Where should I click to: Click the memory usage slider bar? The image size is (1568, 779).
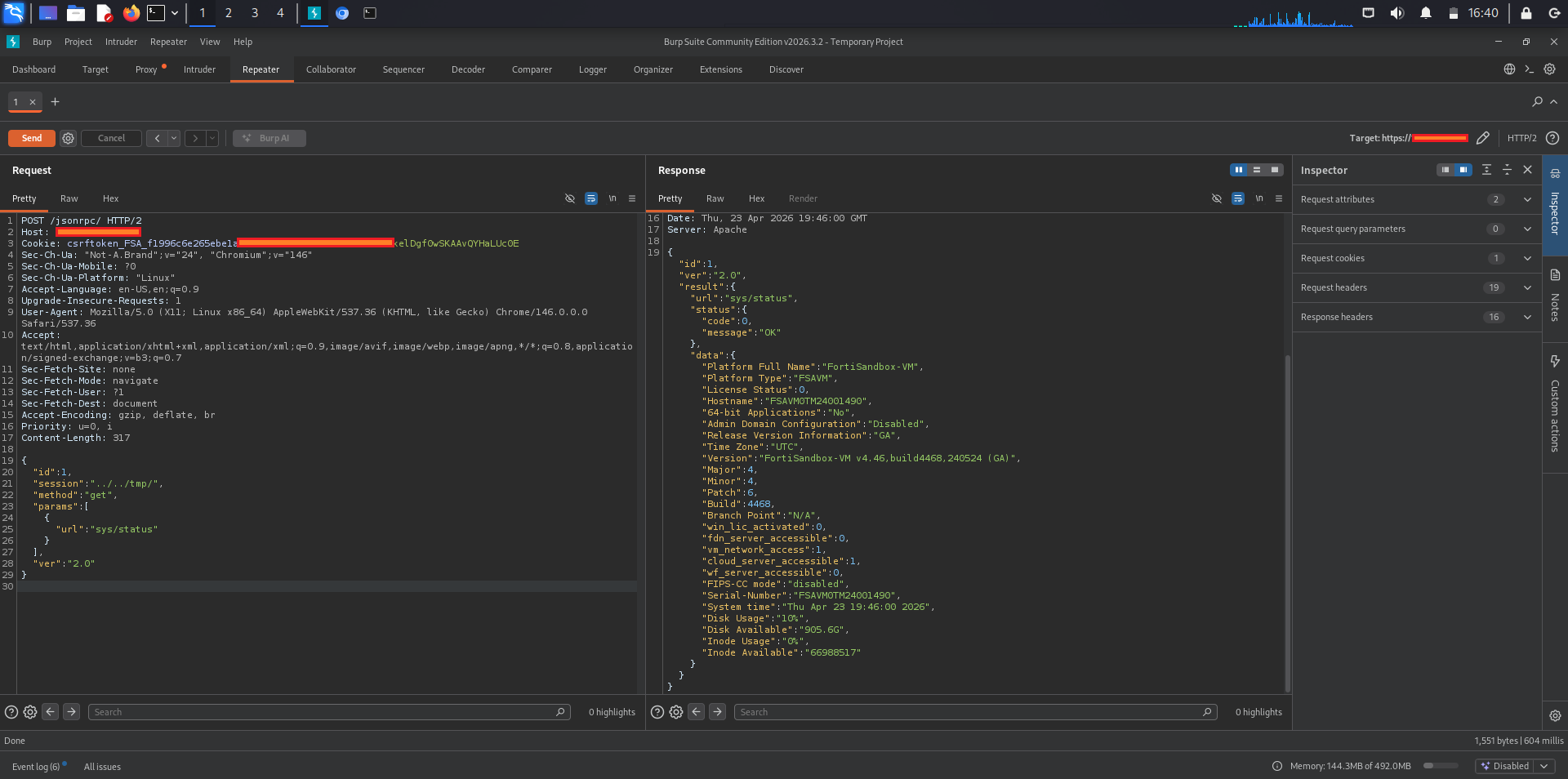click(x=1441, y=766)
